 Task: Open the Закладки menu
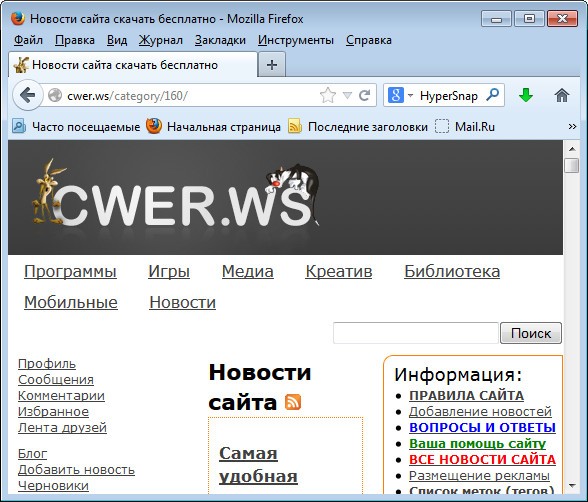pyautogui.click(x=220, y=40)
